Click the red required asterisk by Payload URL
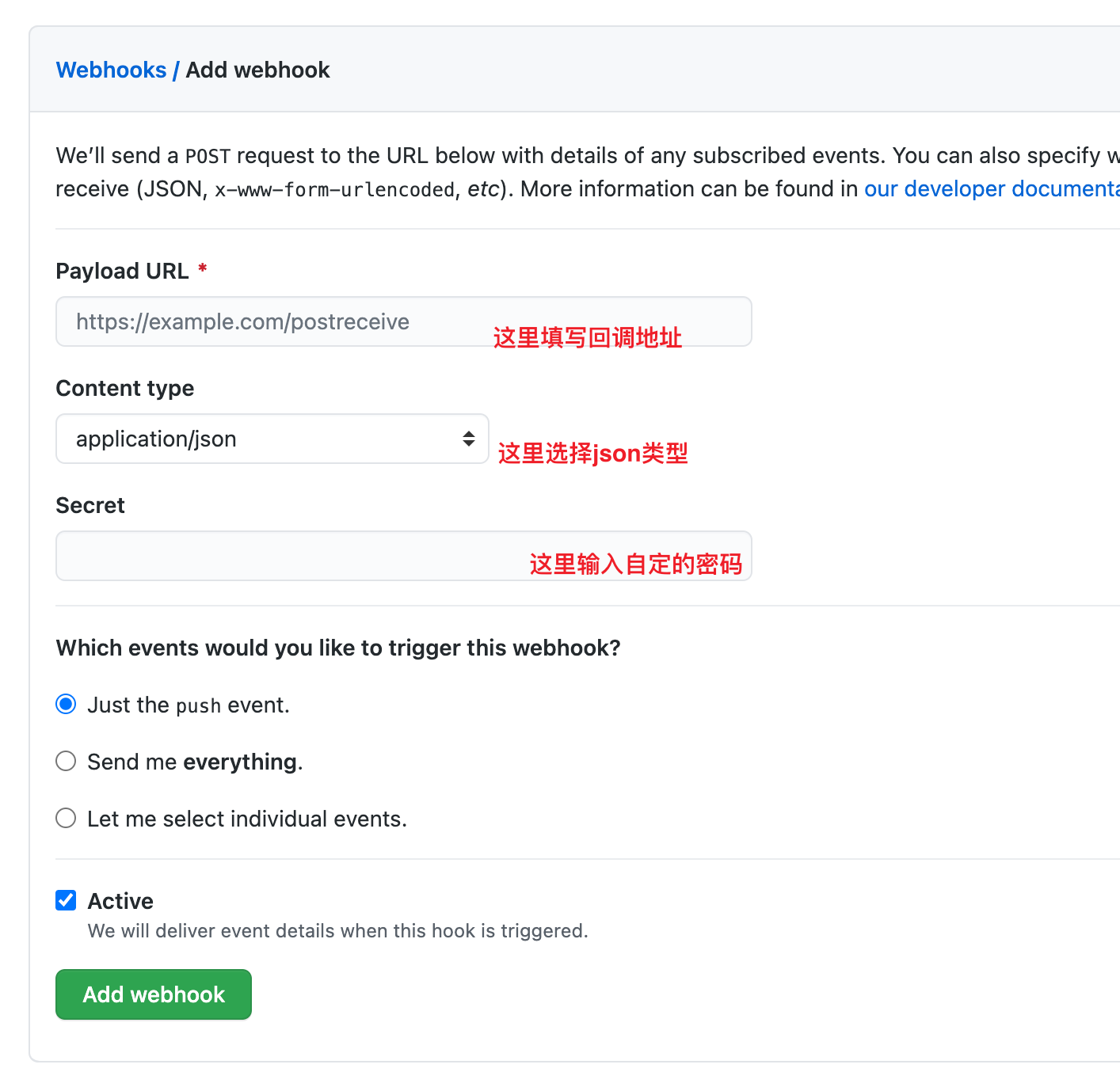This screenshot has height=1091, width=1120. [203, 268]
